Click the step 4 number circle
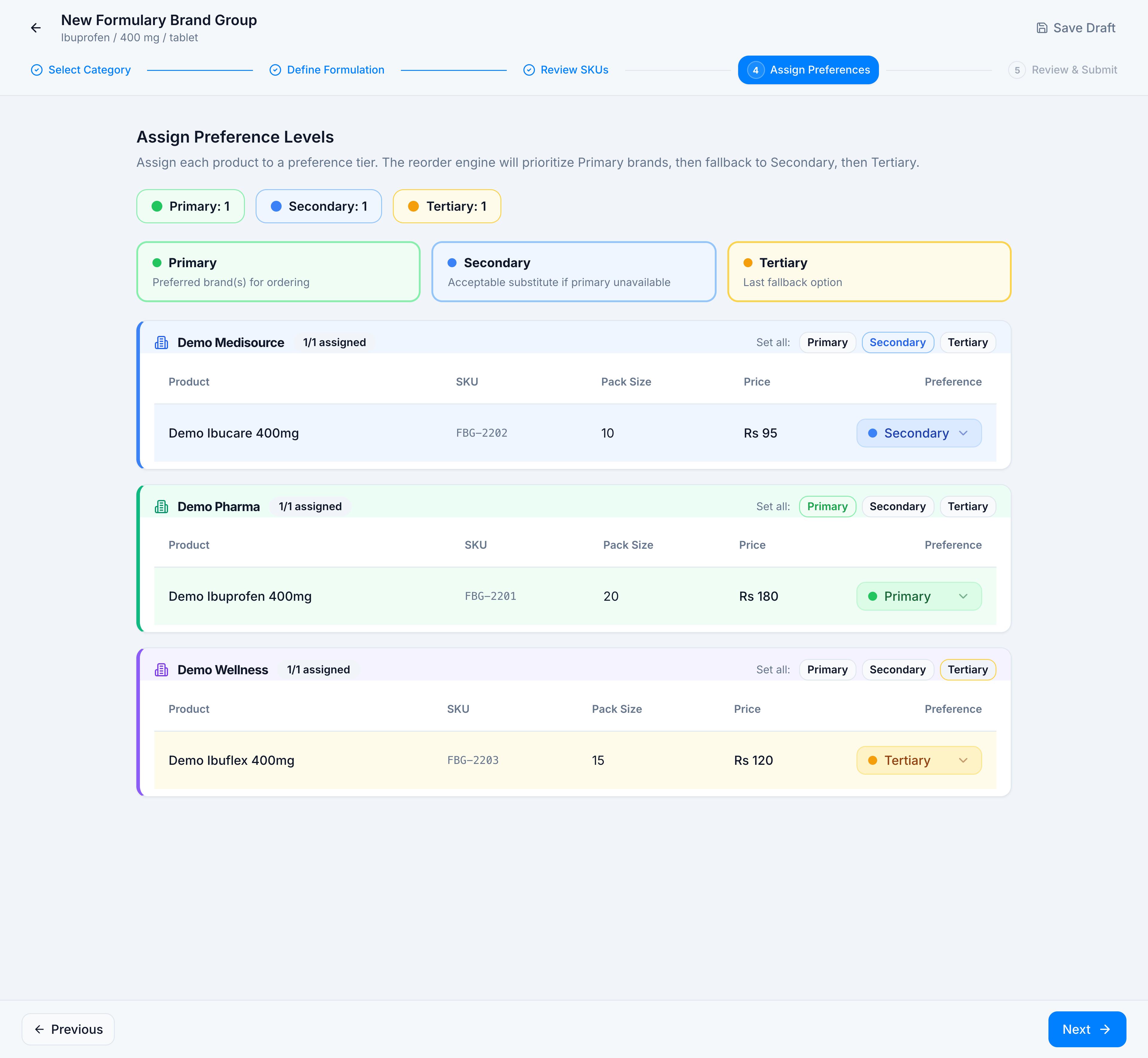The width and height of the screenshot is (1148, 1058). [756, 70]
